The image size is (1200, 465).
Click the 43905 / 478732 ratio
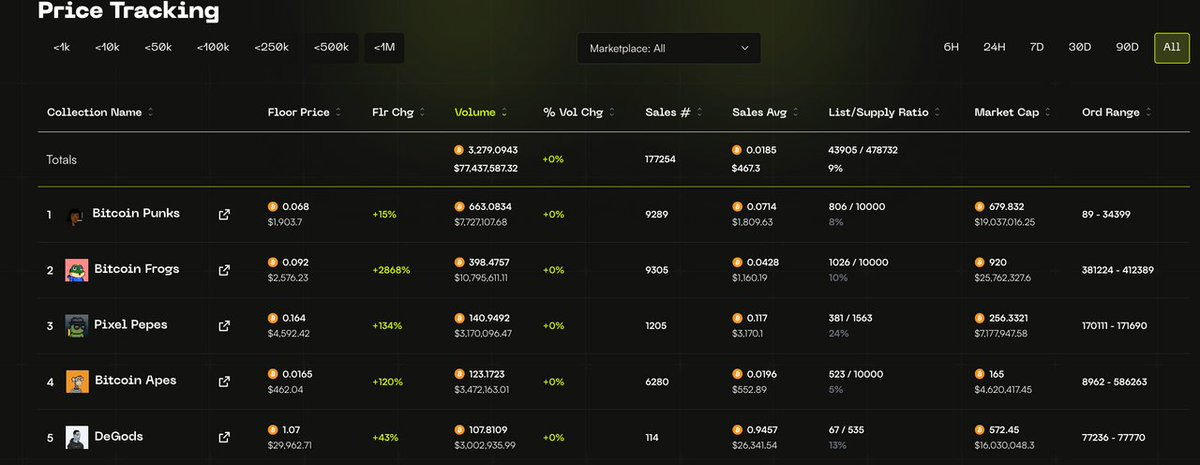tap(863, 150)
